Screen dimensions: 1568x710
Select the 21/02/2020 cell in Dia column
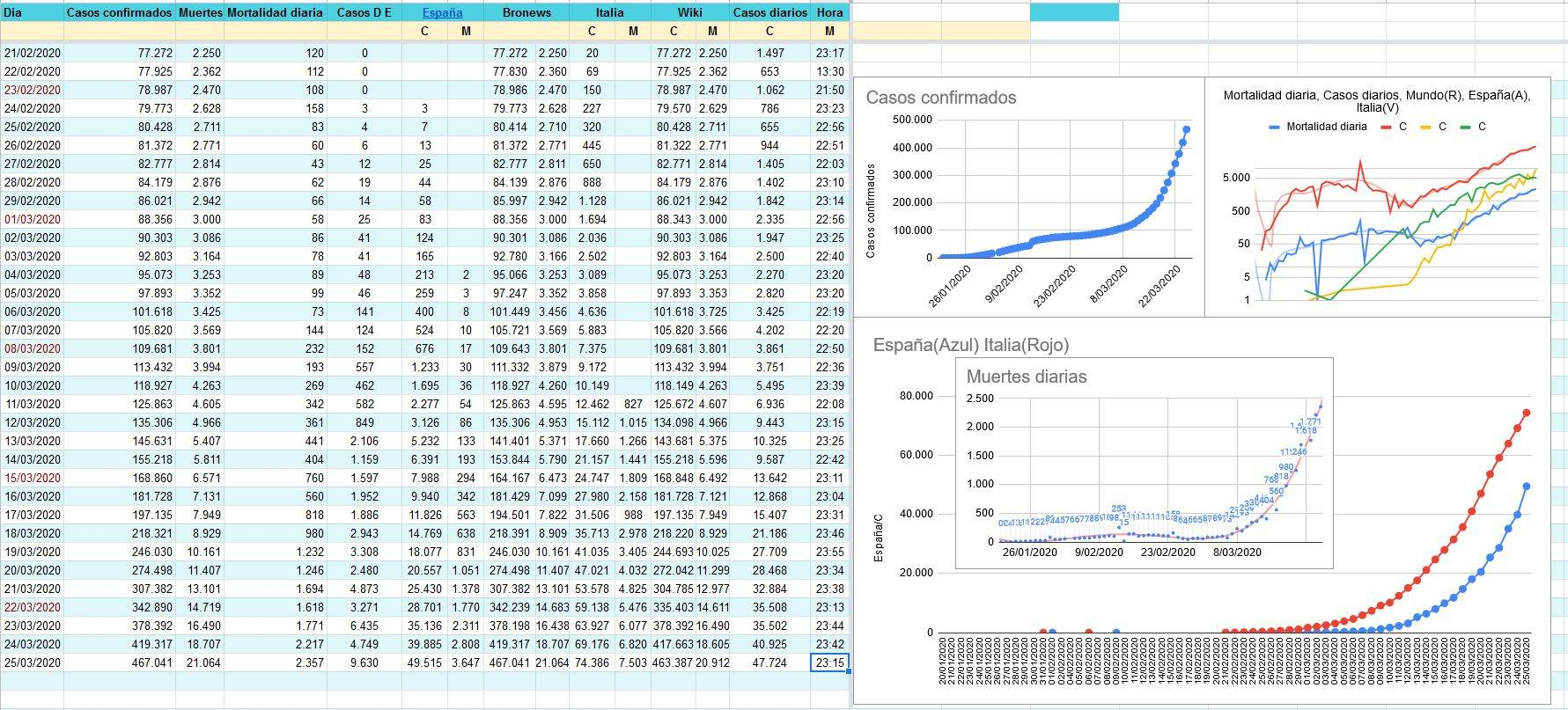[33, 53]
